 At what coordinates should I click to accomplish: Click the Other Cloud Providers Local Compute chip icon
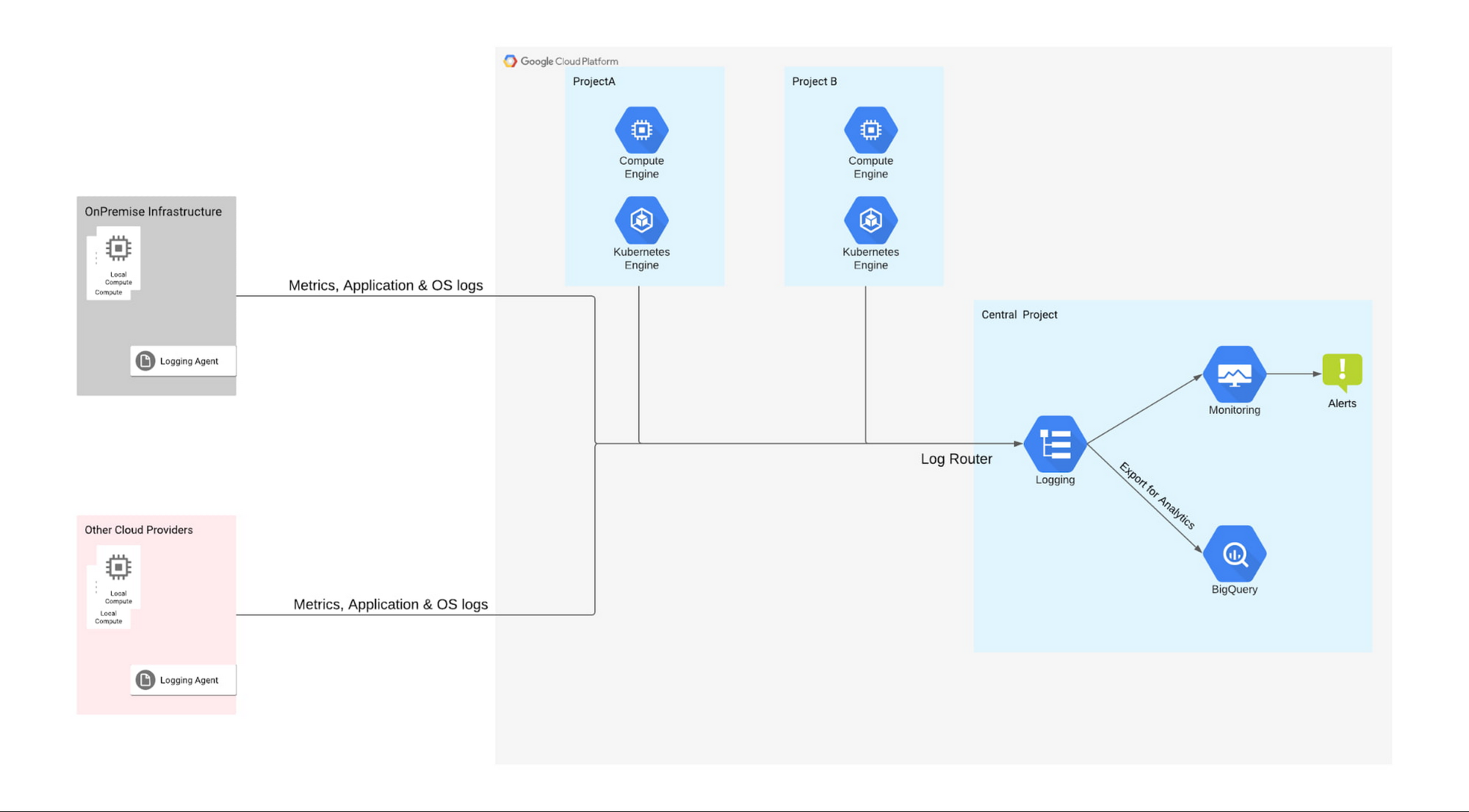pyautogui.click(x=118, y=567)
